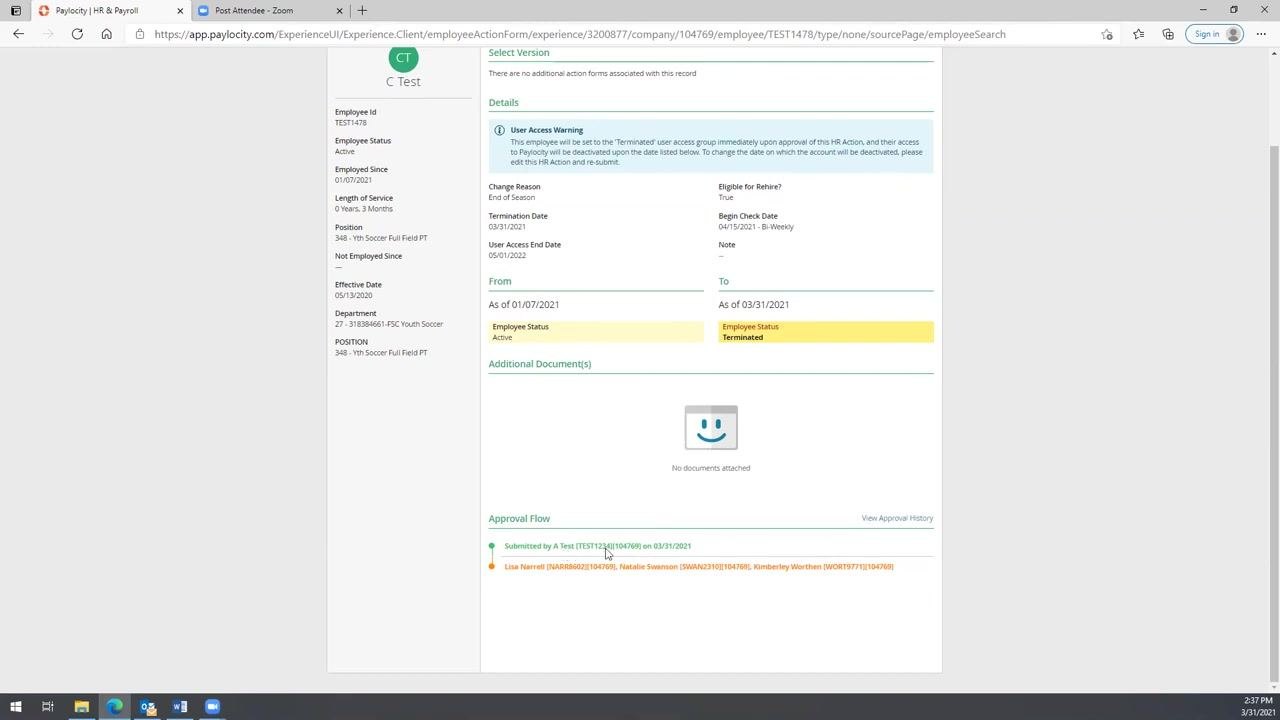The image size is (1280, 720).
Task: Click the Lisa Narrell approver name
Action: pyautogui.click(x=560, y=567)
